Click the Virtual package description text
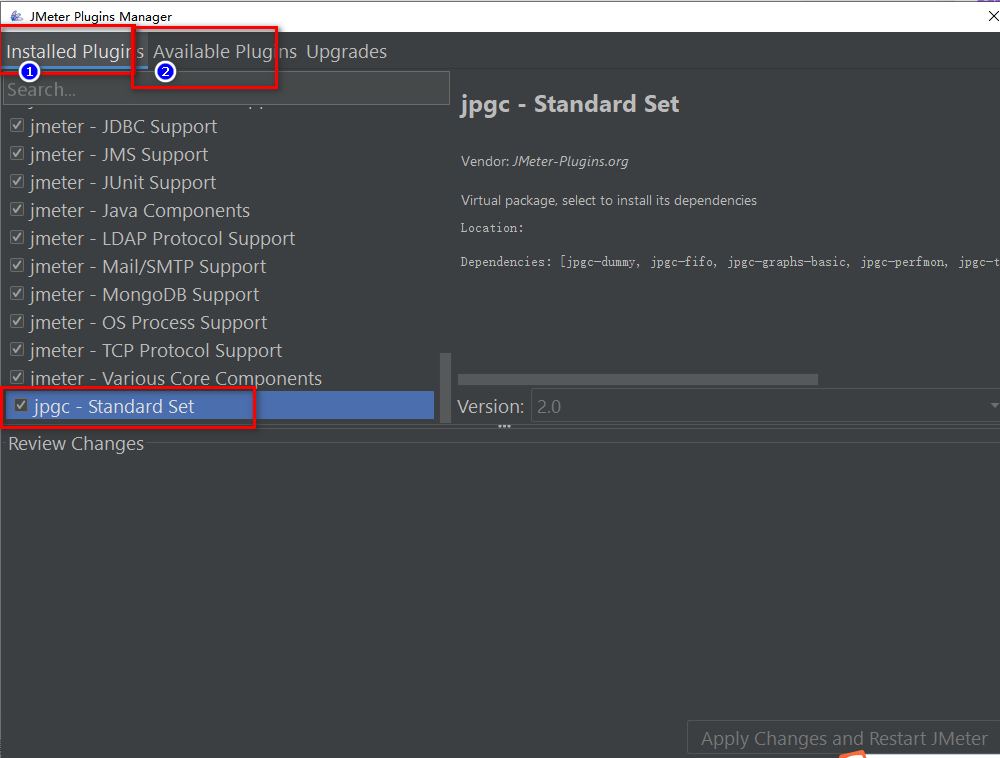Image resolution: width=1000 pixels, height=758 pixels. point(608,200)
